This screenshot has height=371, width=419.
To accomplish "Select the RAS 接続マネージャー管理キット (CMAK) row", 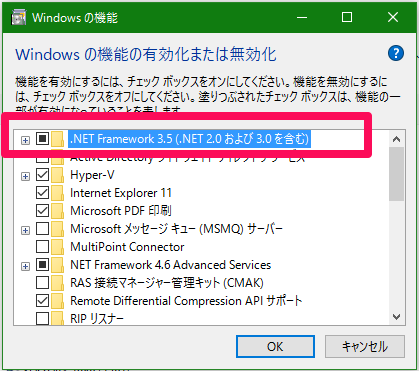I will tap(167, 283).
